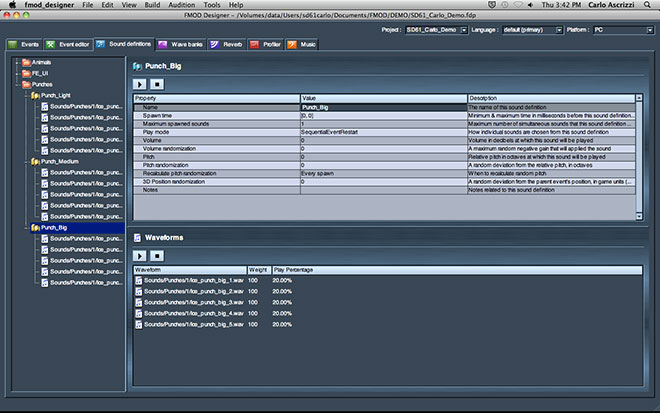Image resolution: width=660 pixels, height=413 pixels.
Task: Select the Punch_Light sound definition
Action: click(x=56, y=95)
